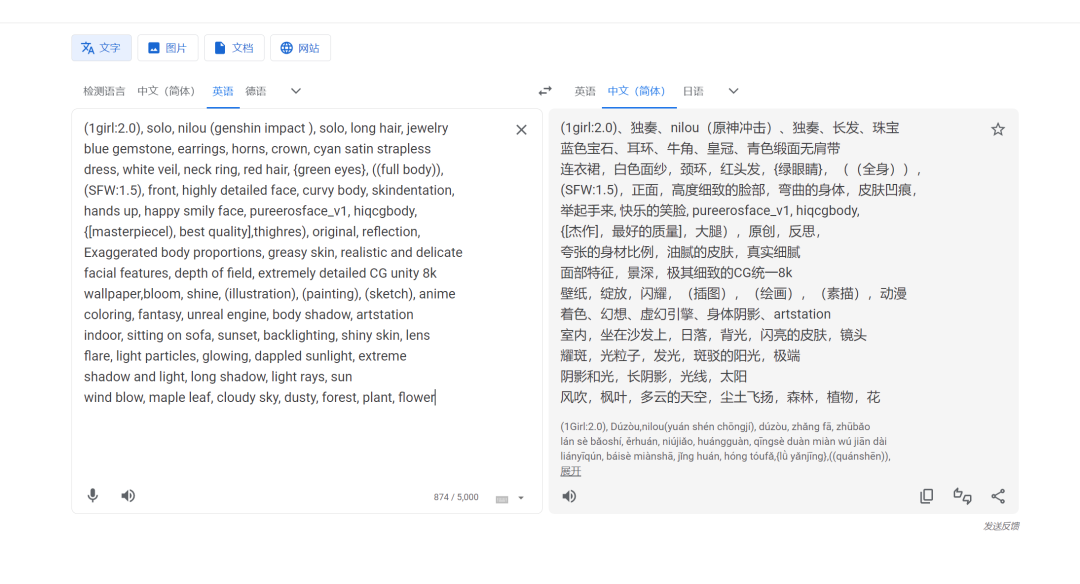Open input tools dropdown arrow

tap(521, 498)
